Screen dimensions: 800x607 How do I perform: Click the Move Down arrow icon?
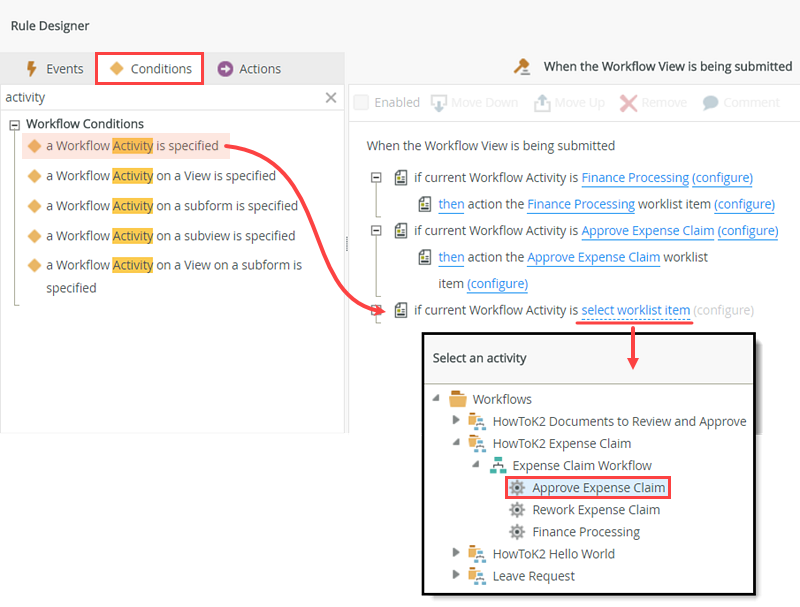tap(438, 103)
